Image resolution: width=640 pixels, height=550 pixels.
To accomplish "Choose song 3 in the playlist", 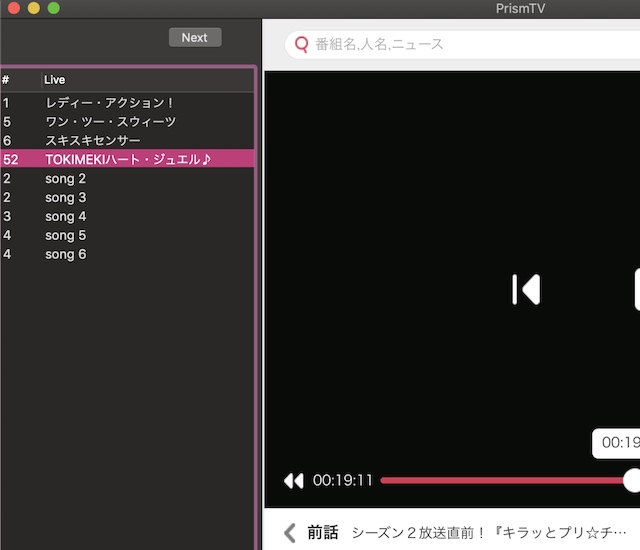I will [x=66, y=197].
